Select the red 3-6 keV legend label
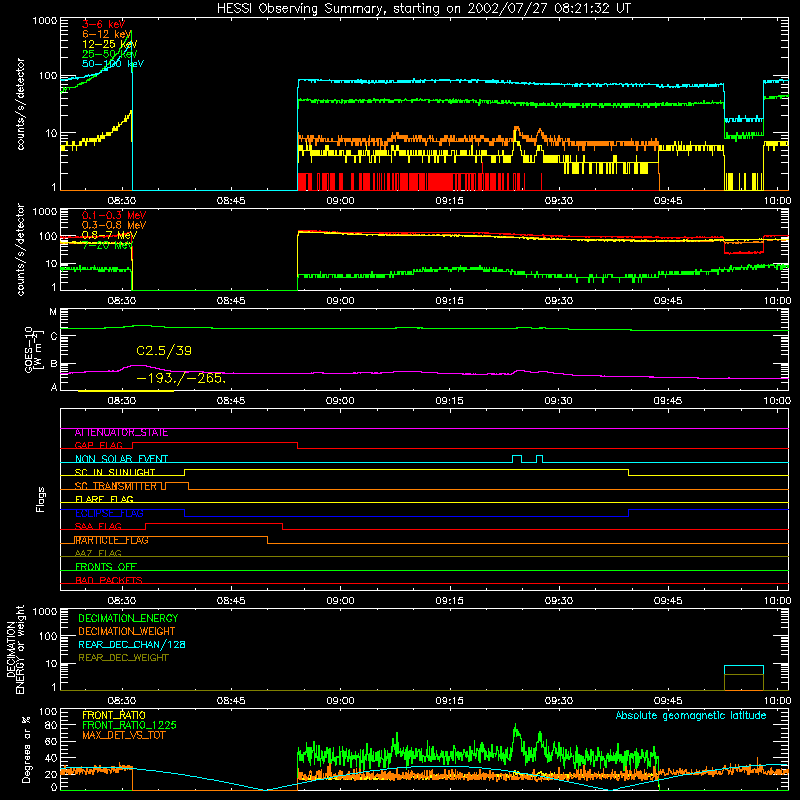The height and width of the screenshot is (800, 800). 103,24
